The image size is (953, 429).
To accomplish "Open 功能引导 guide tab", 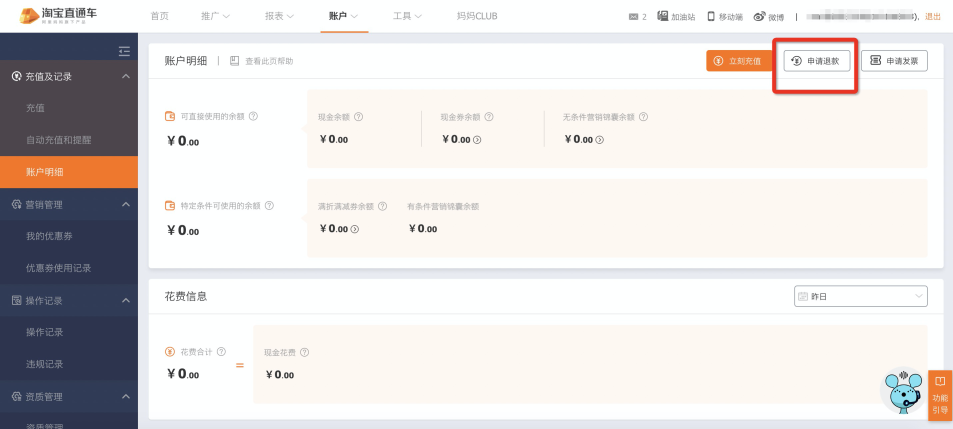I will click(940, 395).
